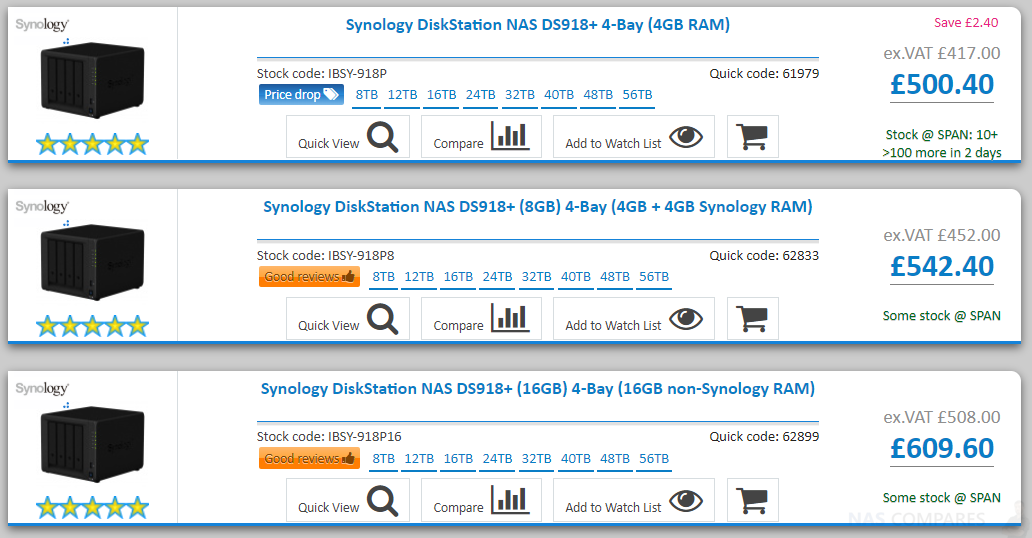Select 12TB option for stock code IBSY-918P8
The width and height of the screenshot is (1032, 538).
pos(419,277)
